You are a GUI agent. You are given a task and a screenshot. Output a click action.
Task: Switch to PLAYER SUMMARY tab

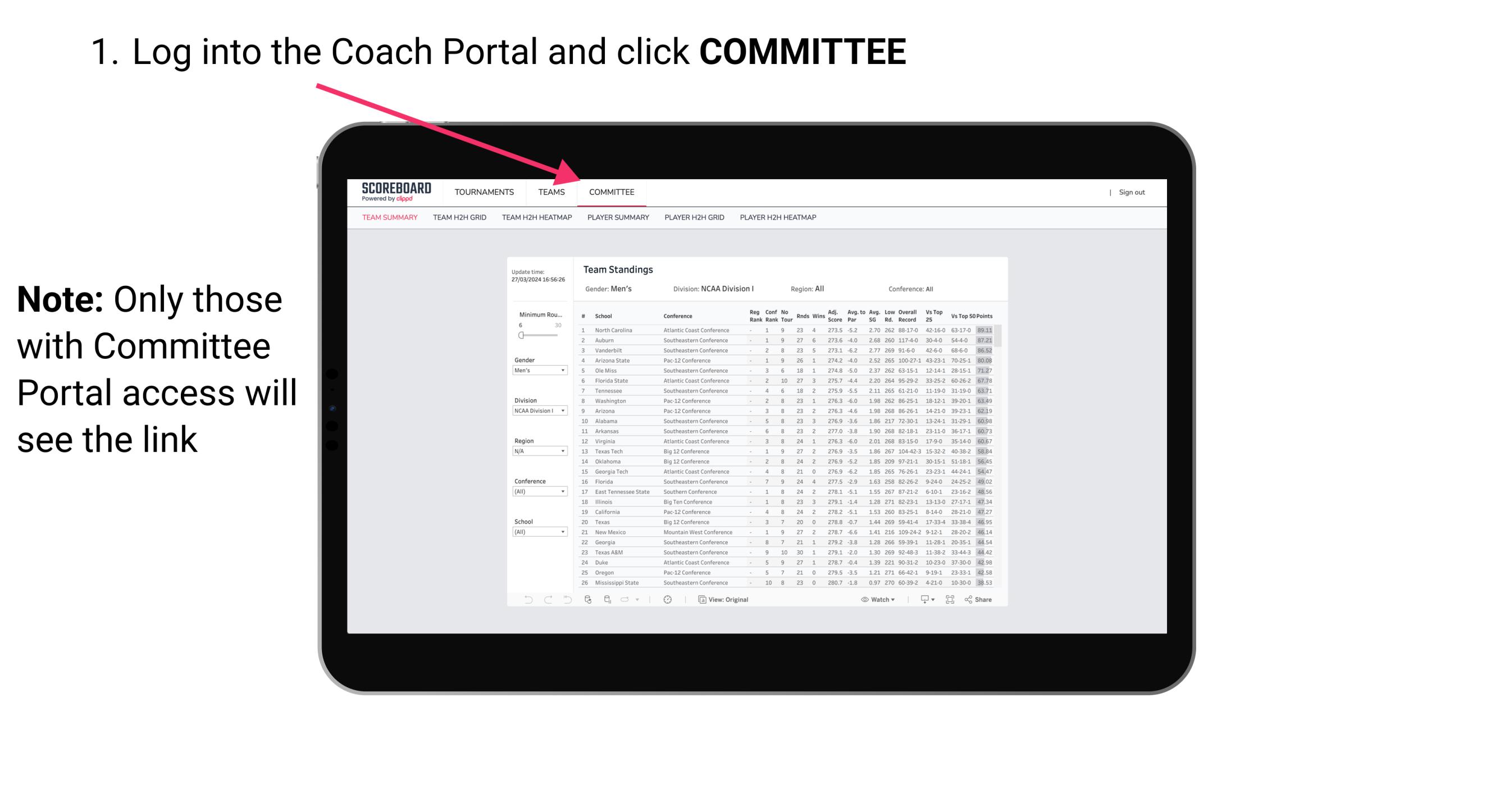click(x=618, y=220)
